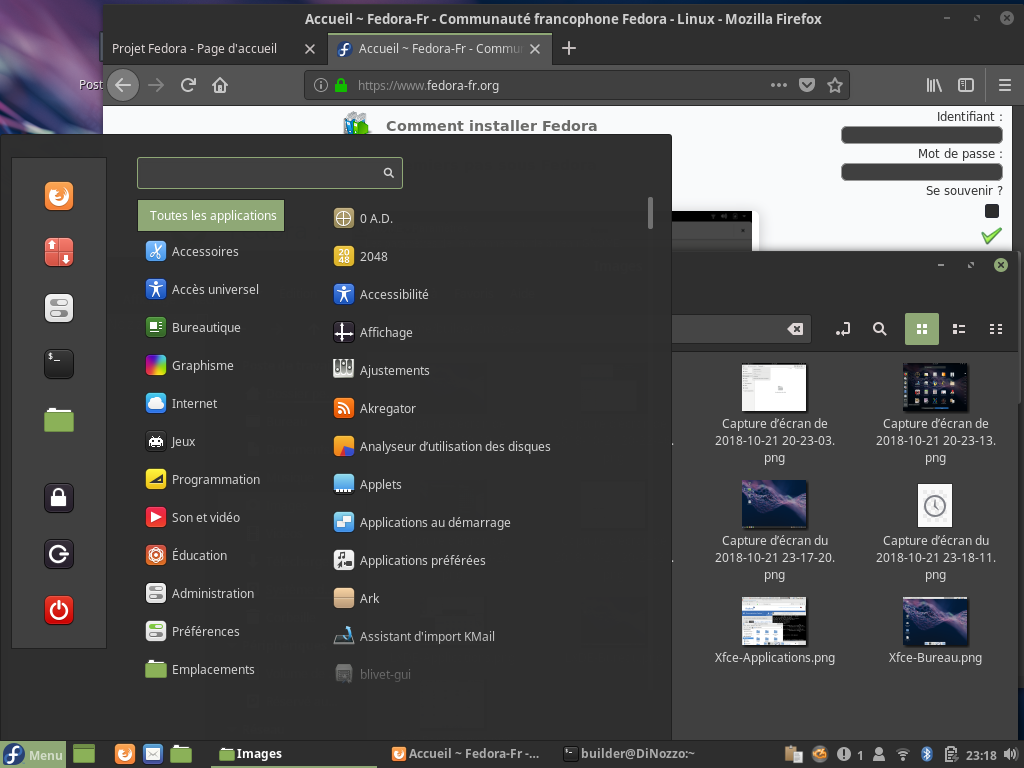Open the Son et vidéo category
The width and height of the screenshot is (1024, 768).
[193, 517]
